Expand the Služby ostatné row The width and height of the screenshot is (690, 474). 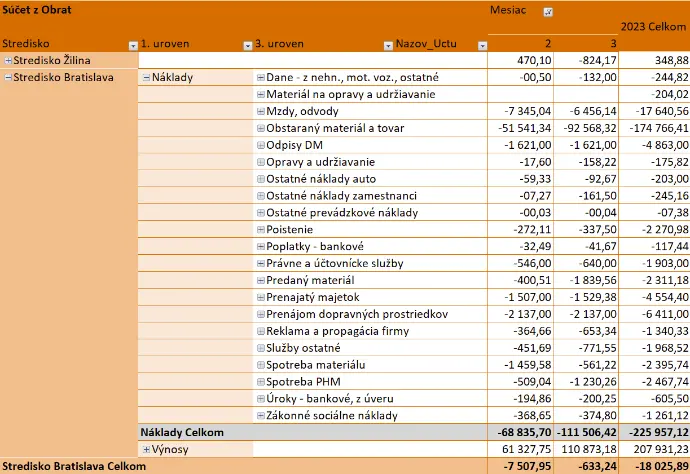[x=261, y=348]
